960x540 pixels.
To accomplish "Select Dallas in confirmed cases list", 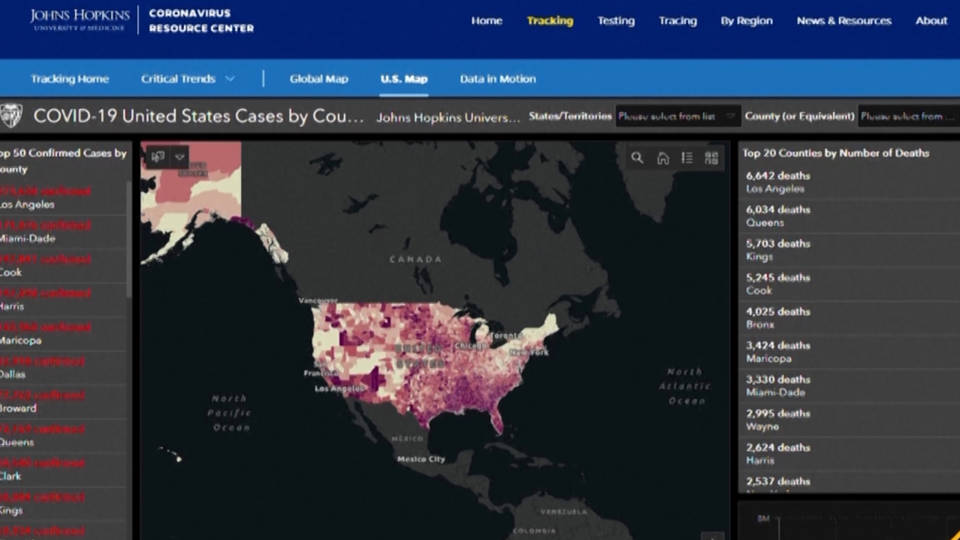I will point(63,367).
